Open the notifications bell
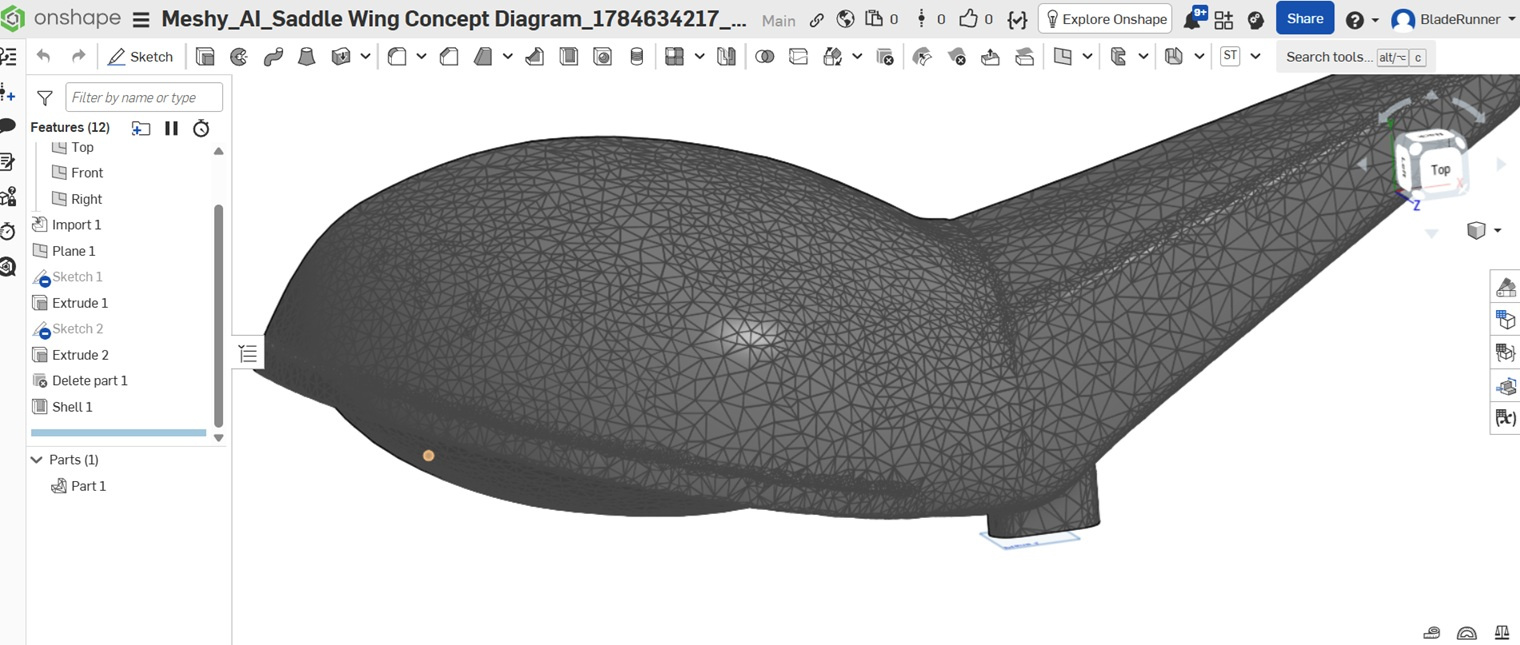1520x645 pixels. coord(1192,19)
